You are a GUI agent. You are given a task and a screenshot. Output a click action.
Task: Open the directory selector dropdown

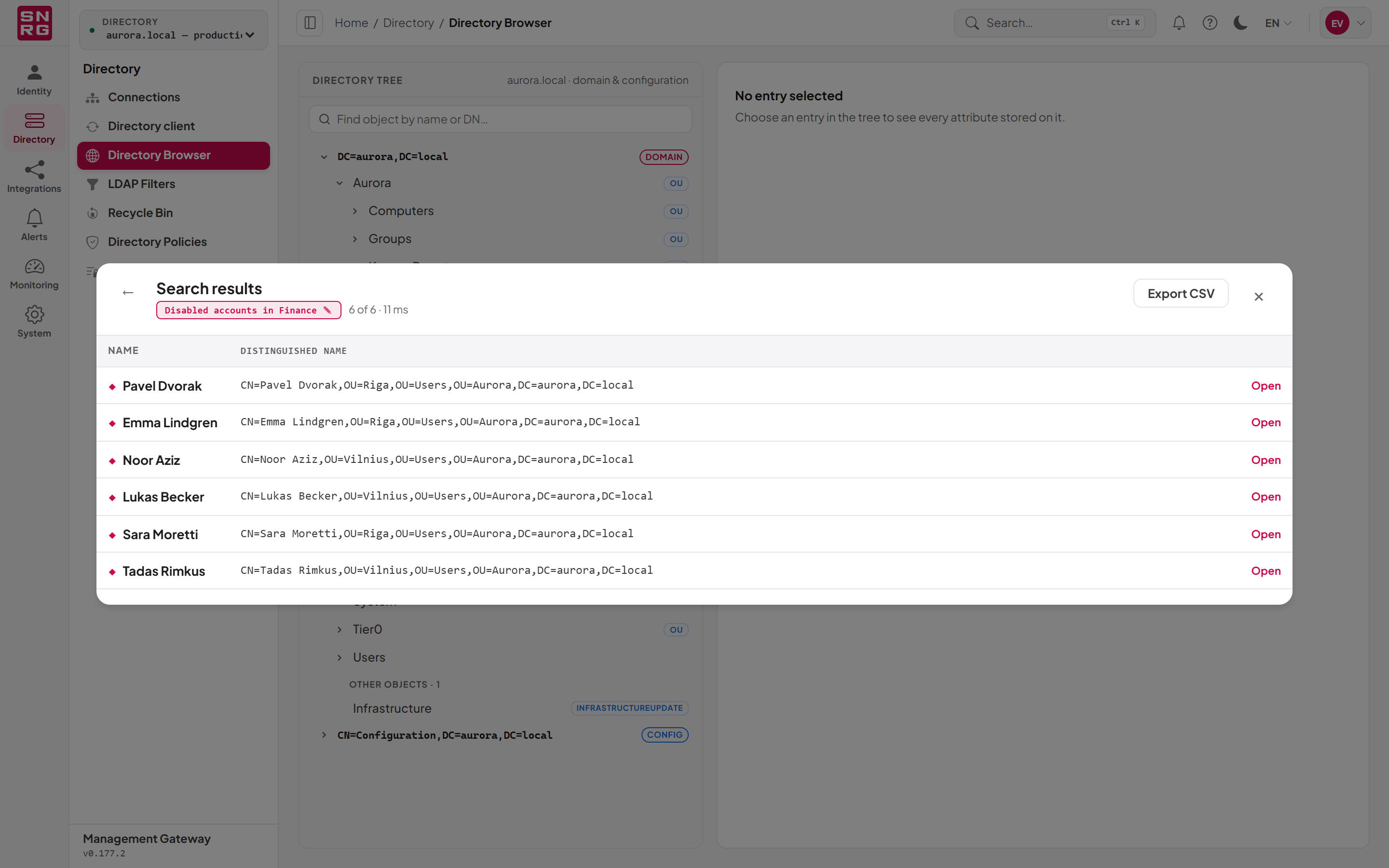tap(173, 29)
